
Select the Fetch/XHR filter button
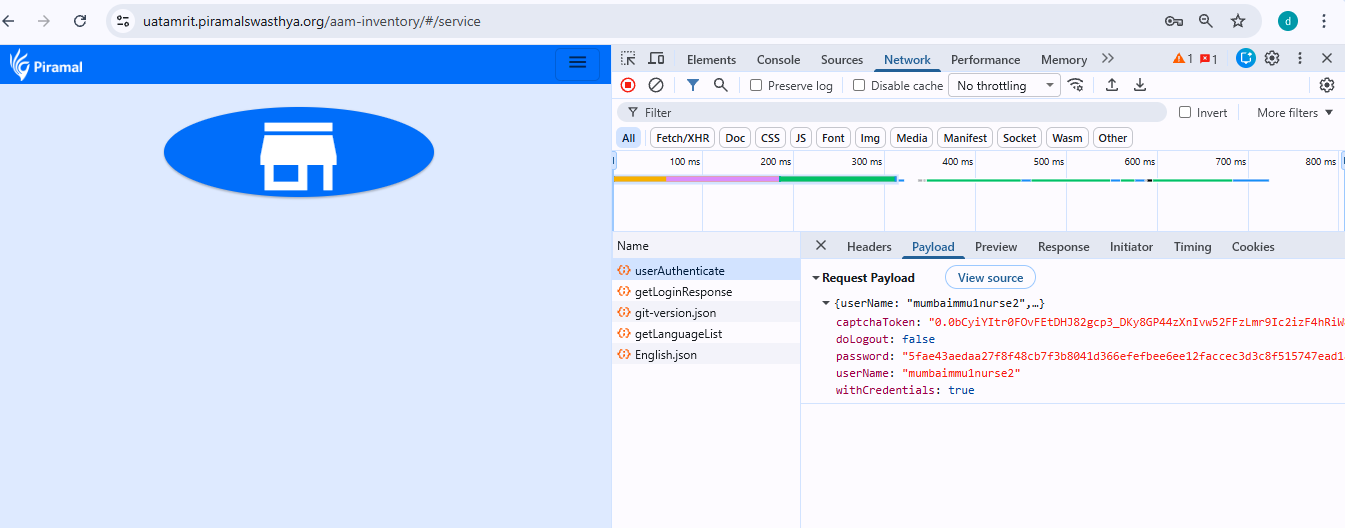click(x=682, y=138)
